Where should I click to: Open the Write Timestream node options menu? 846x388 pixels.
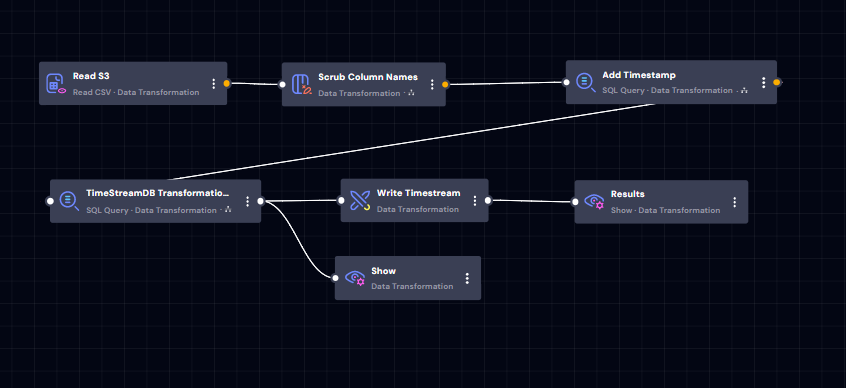pyautogui.click(x=475, y=200)
